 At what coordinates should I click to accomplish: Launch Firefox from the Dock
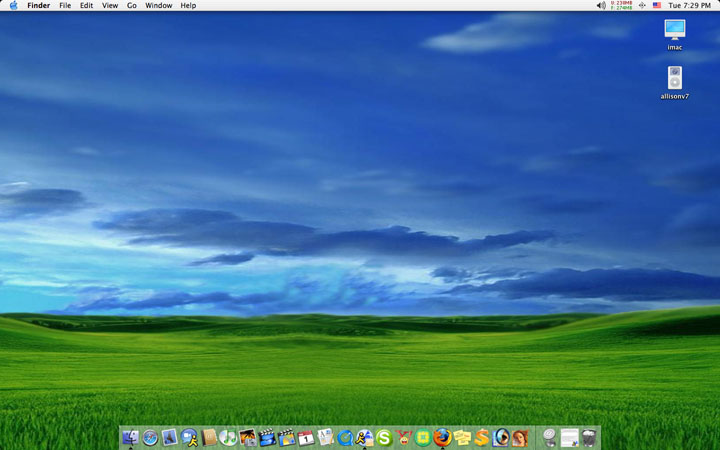(443, 438)
